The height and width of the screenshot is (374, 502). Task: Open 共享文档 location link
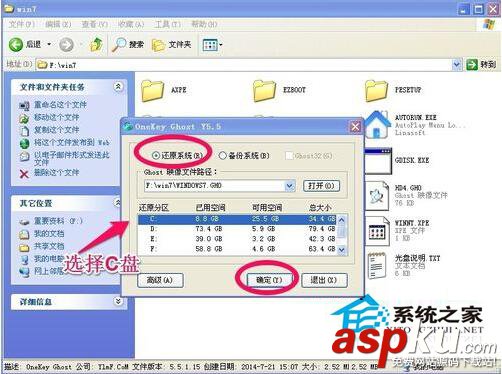coord(49,246)
